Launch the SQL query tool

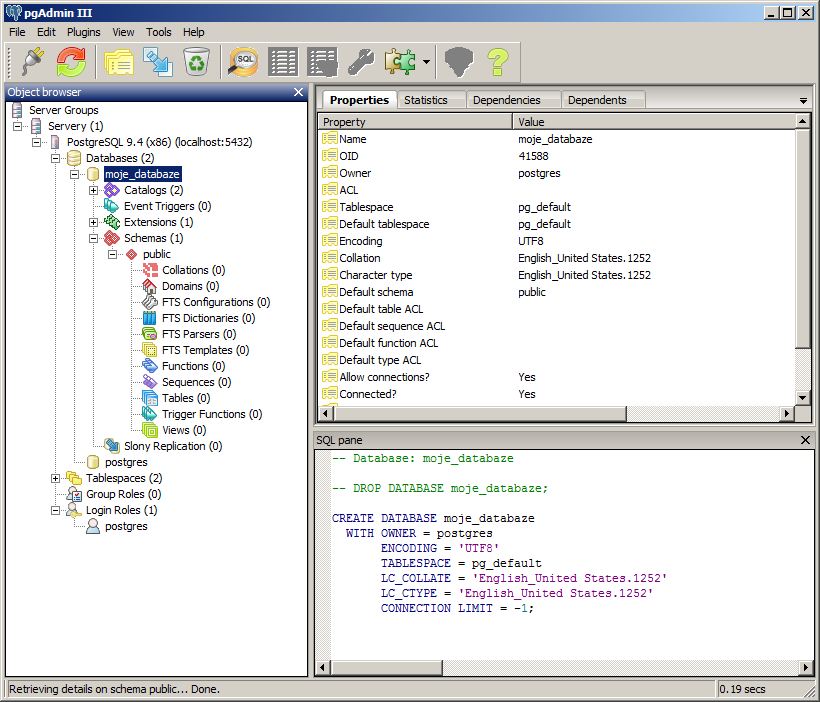(245, 62)
